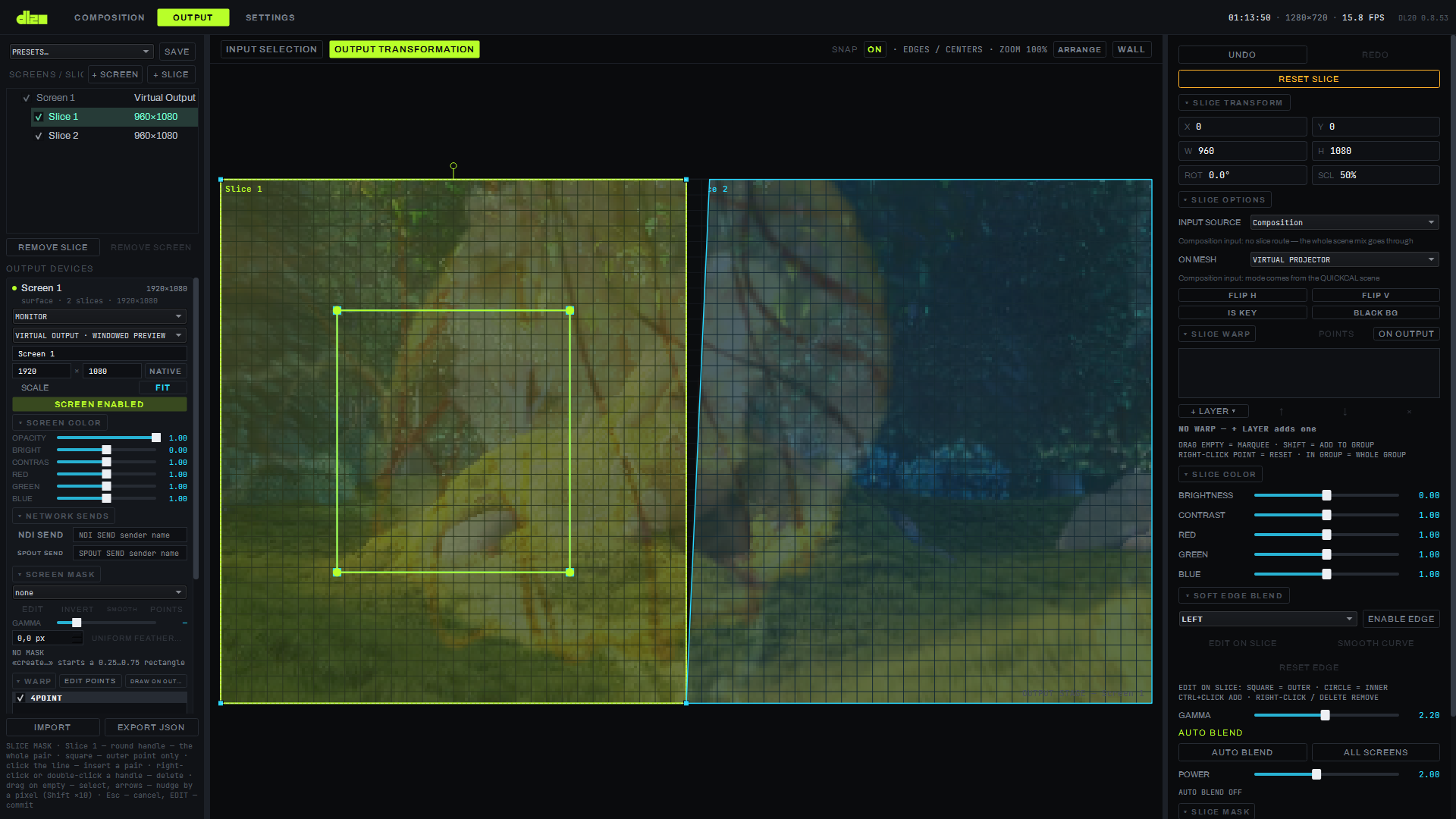Image resolution: width=1456 pixels, height=819 pixels.
Task: Collapse the SCREEN MASK section
Action: pyautogui.click(x=56, y=574)
